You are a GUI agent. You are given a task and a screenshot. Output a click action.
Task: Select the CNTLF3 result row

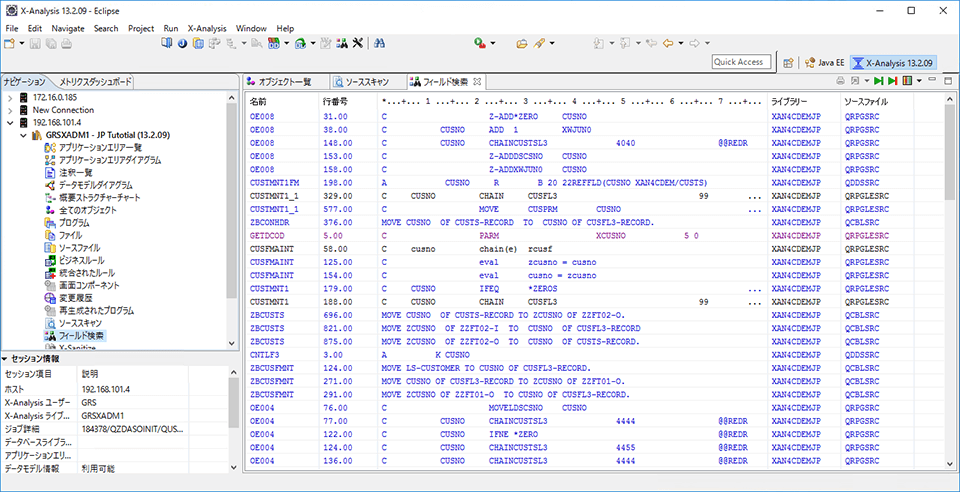coord(595,354)
